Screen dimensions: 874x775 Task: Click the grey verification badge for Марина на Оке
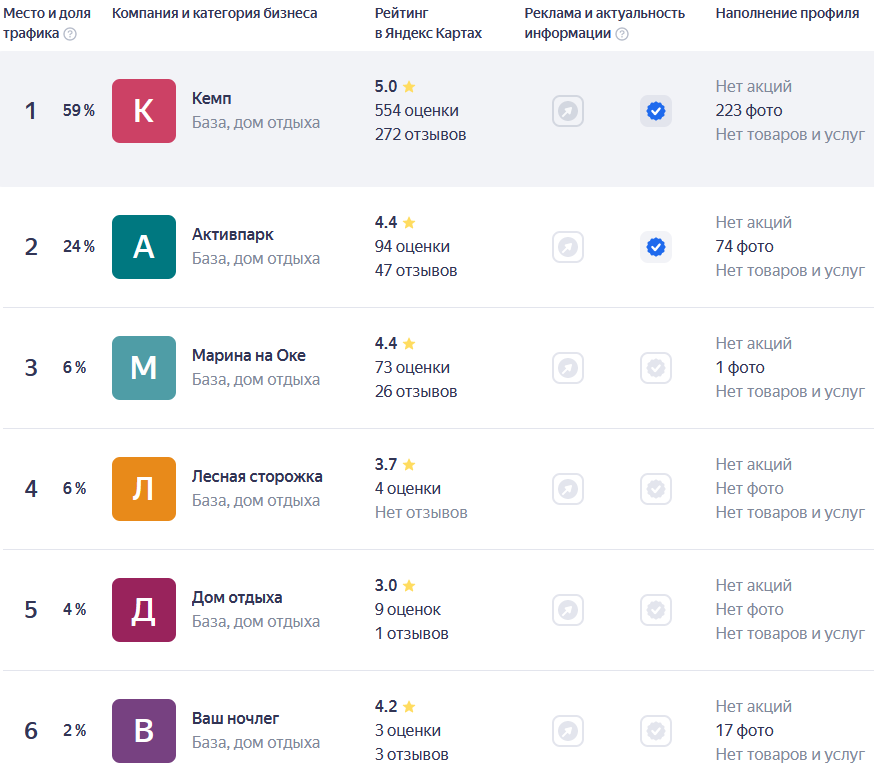[656, 368]
